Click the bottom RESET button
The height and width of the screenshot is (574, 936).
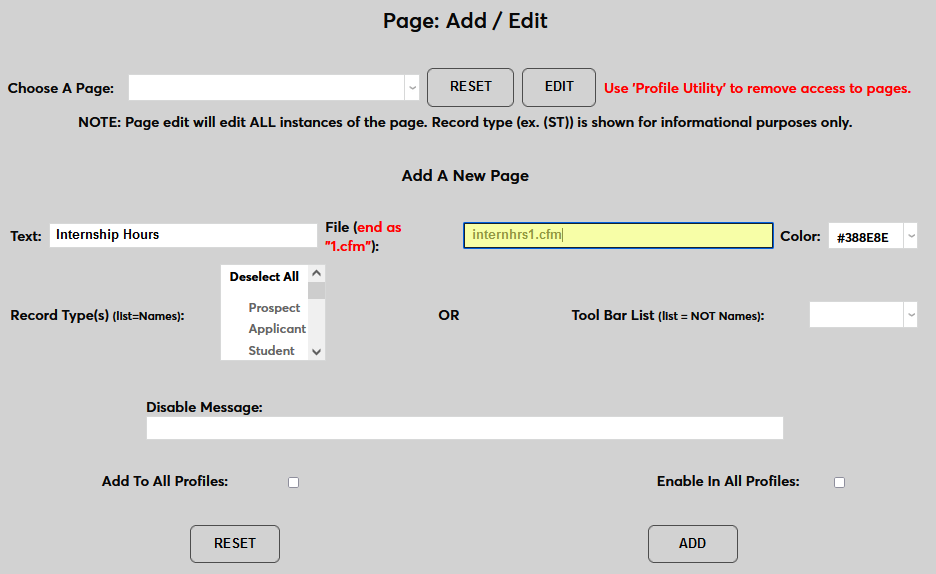tap(235, 544)
